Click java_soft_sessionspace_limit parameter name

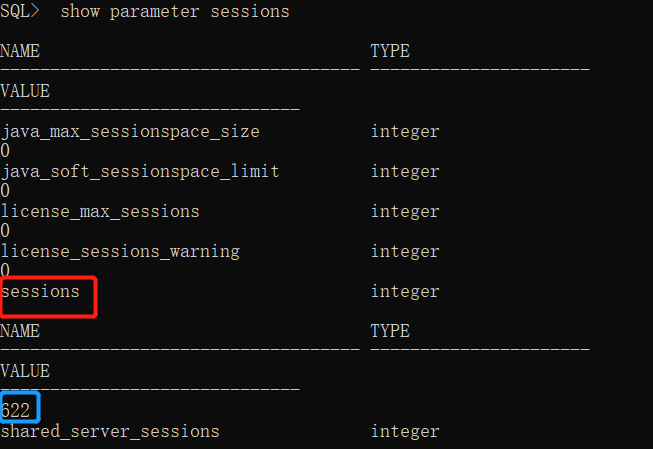coord(140,172)
